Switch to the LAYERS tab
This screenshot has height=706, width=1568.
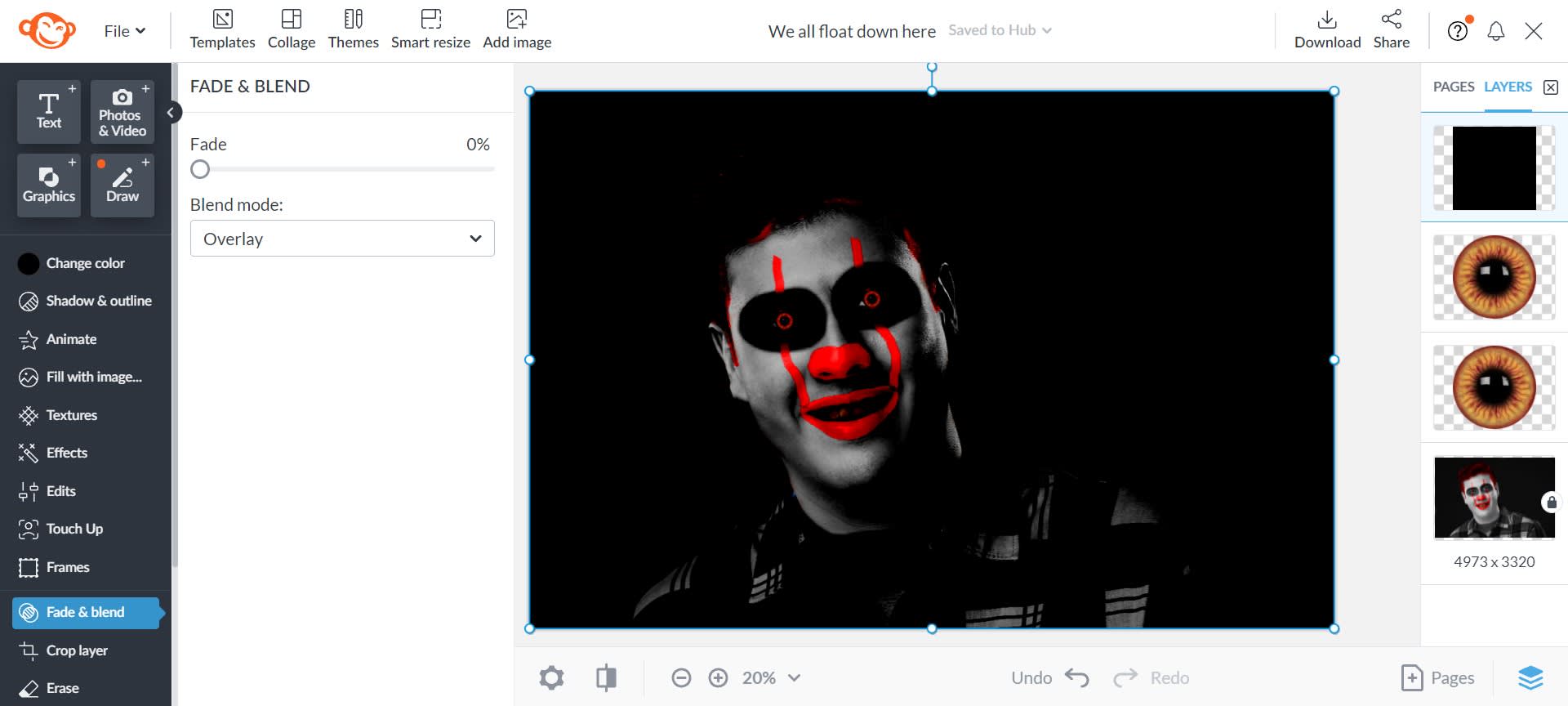click(1508, 87)
